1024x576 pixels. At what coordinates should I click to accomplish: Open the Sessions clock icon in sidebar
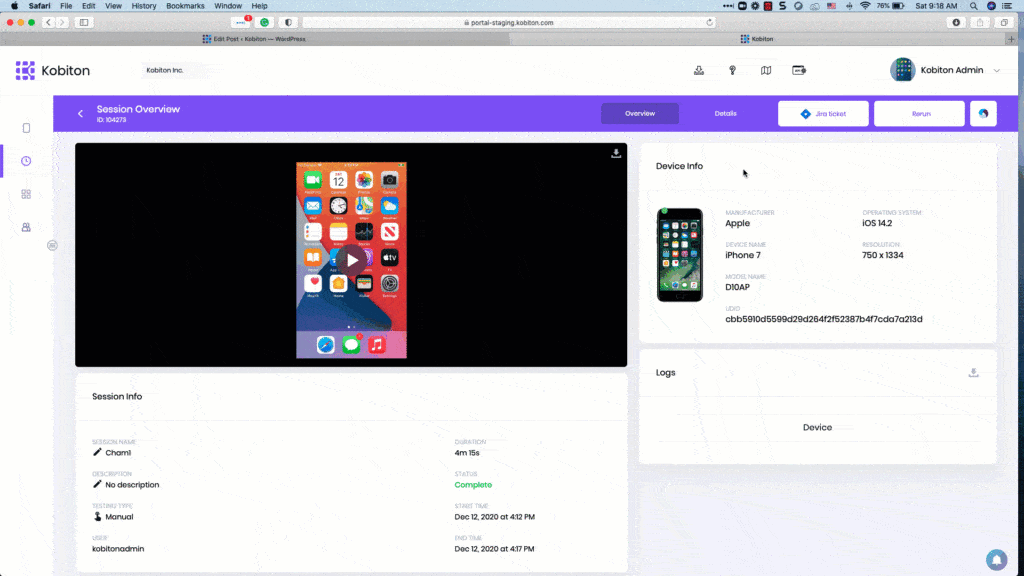tap(26, 161)
